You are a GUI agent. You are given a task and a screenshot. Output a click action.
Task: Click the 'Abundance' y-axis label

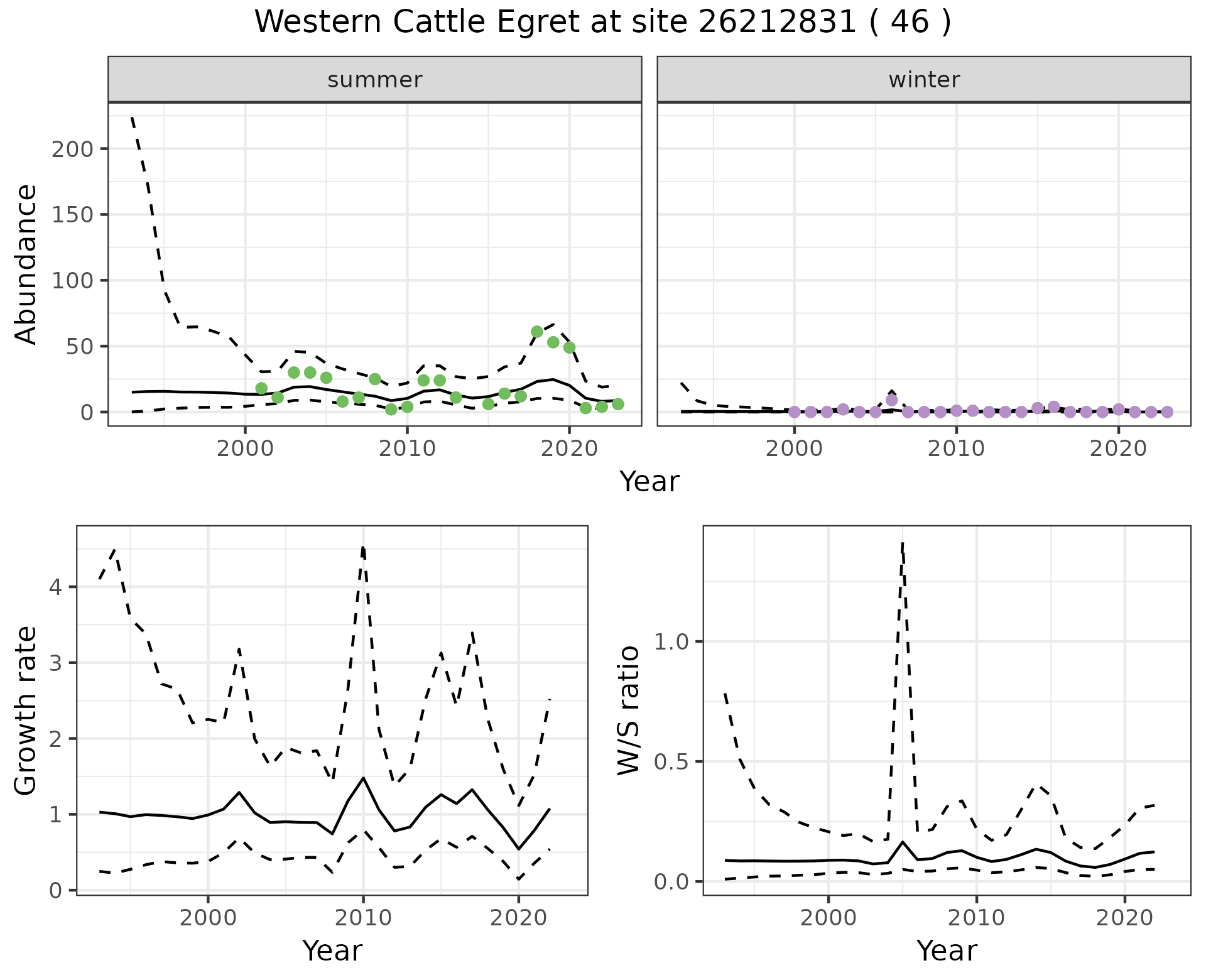pos(26,264)
